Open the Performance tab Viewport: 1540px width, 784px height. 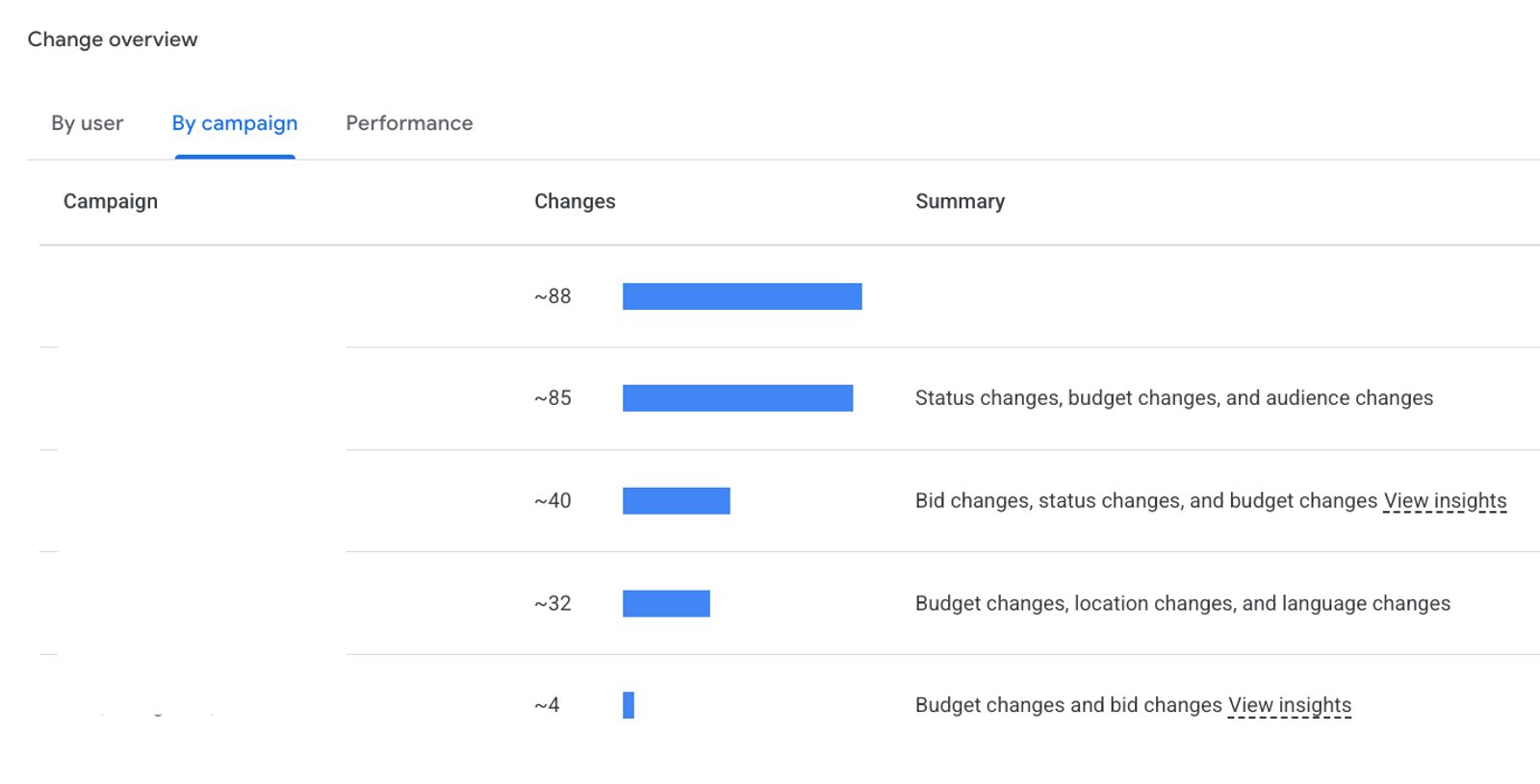(x=409, y=123)
